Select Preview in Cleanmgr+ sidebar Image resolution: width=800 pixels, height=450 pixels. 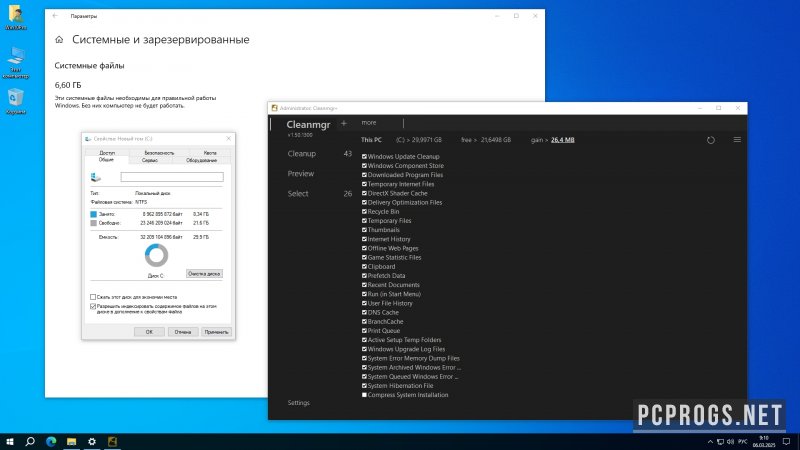coord(301,173)
